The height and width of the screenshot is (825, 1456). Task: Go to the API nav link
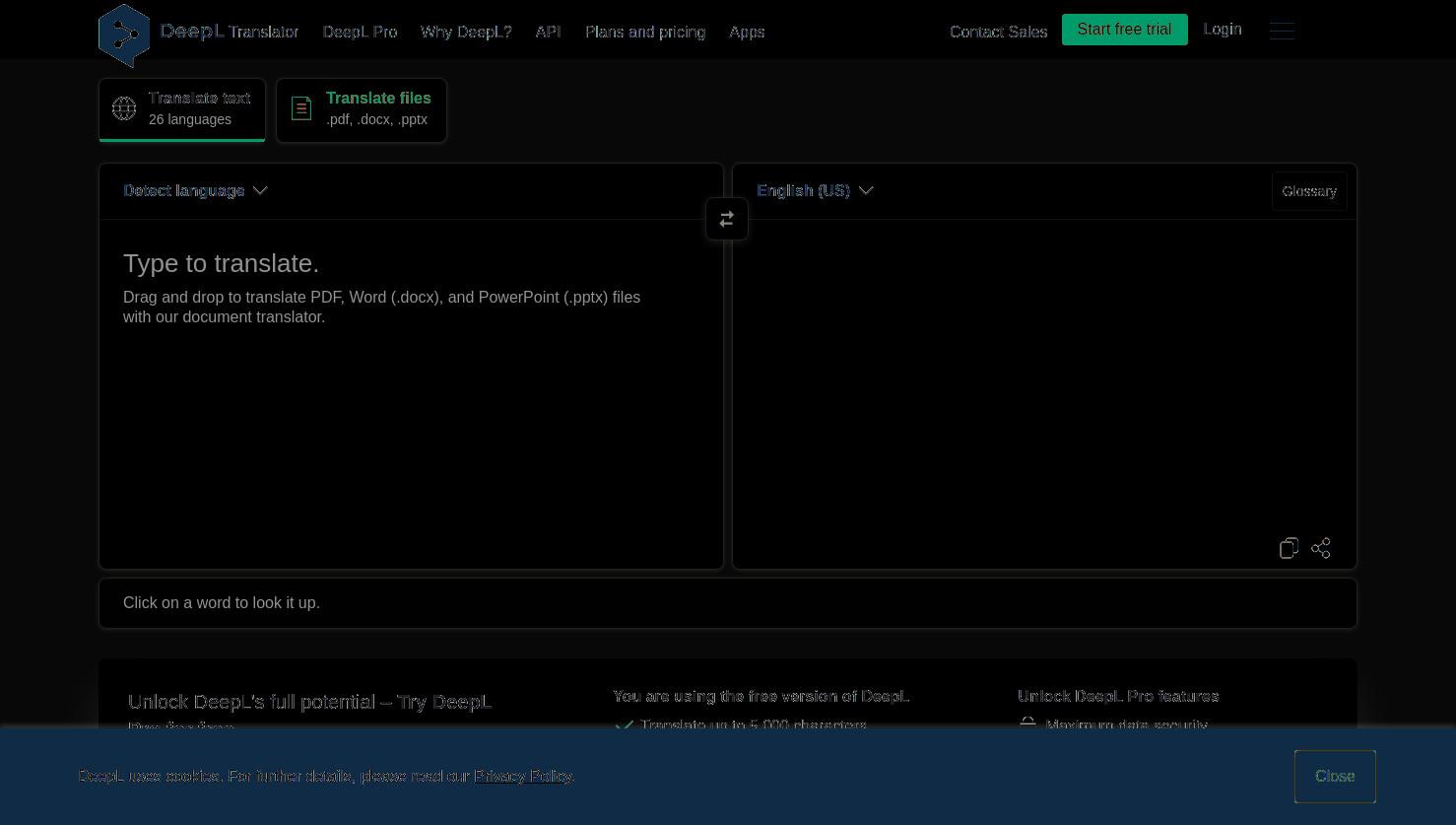pos(549,32)
